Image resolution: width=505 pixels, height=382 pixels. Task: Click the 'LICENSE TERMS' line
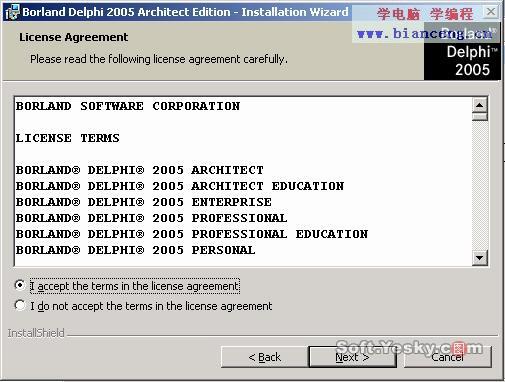[67, 138]
